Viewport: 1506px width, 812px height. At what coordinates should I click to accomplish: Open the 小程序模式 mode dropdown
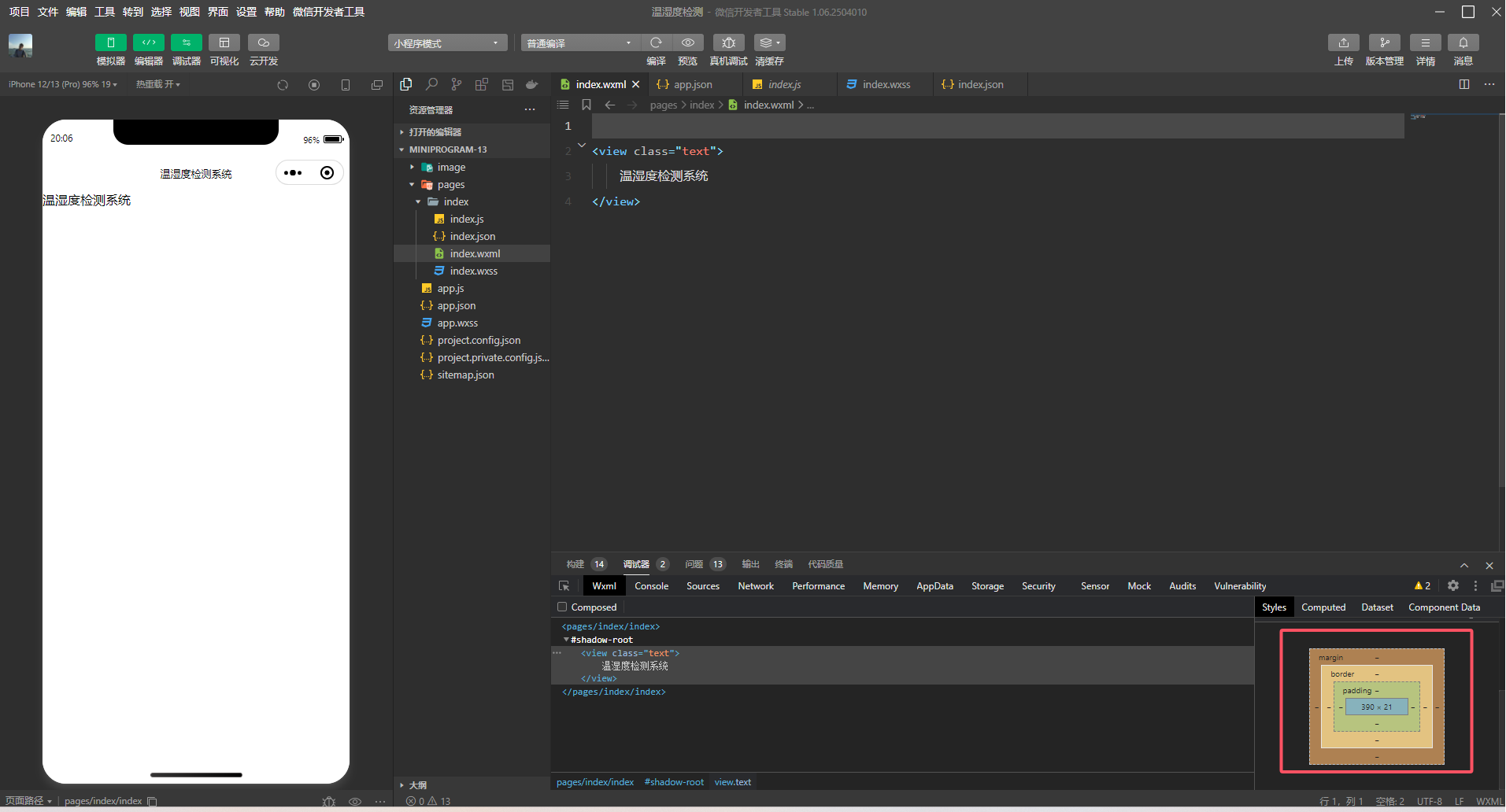point(446,43)
